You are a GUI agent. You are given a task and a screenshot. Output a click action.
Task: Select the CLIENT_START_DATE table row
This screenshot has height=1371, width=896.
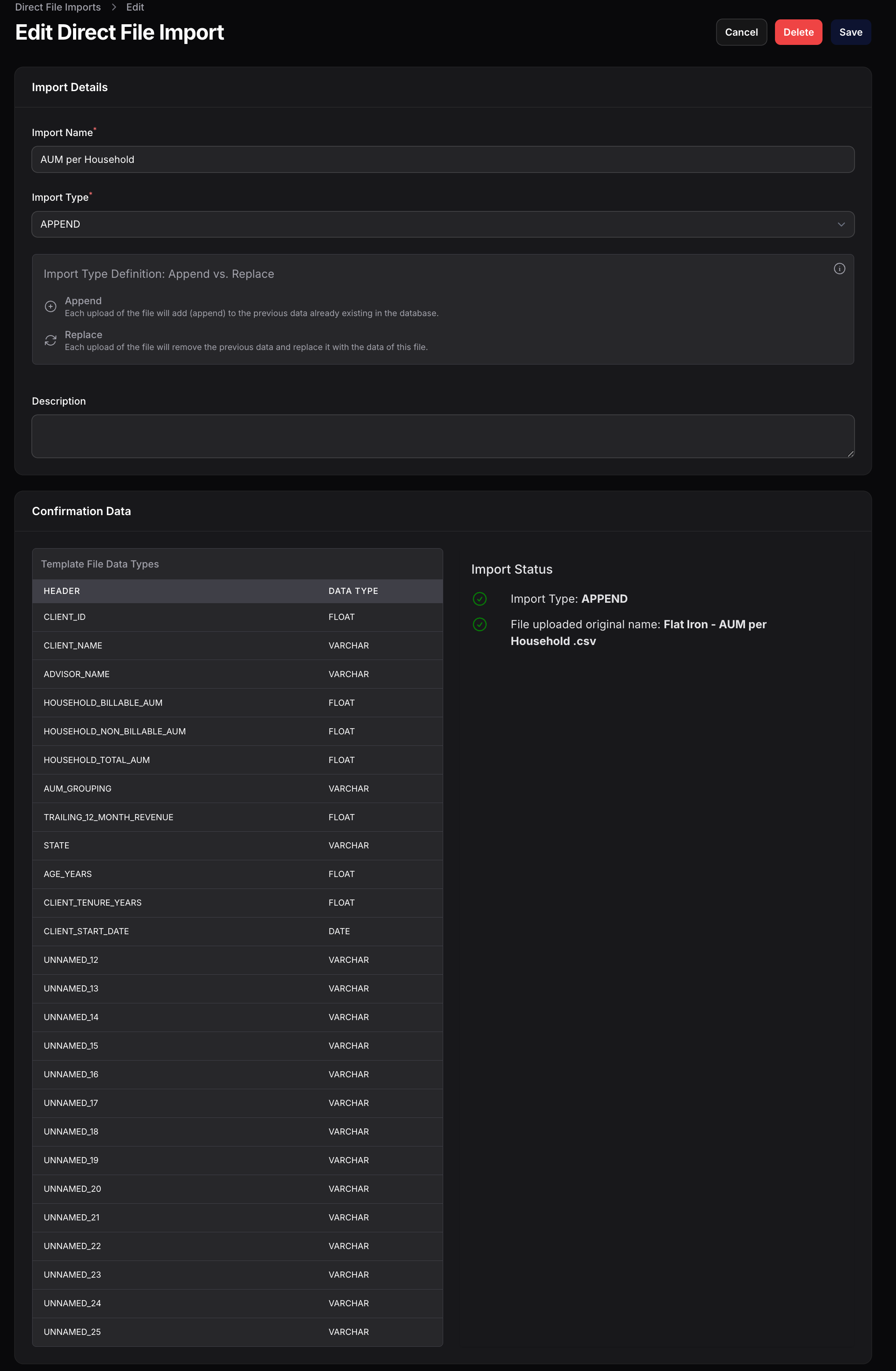tap(237, 932)
